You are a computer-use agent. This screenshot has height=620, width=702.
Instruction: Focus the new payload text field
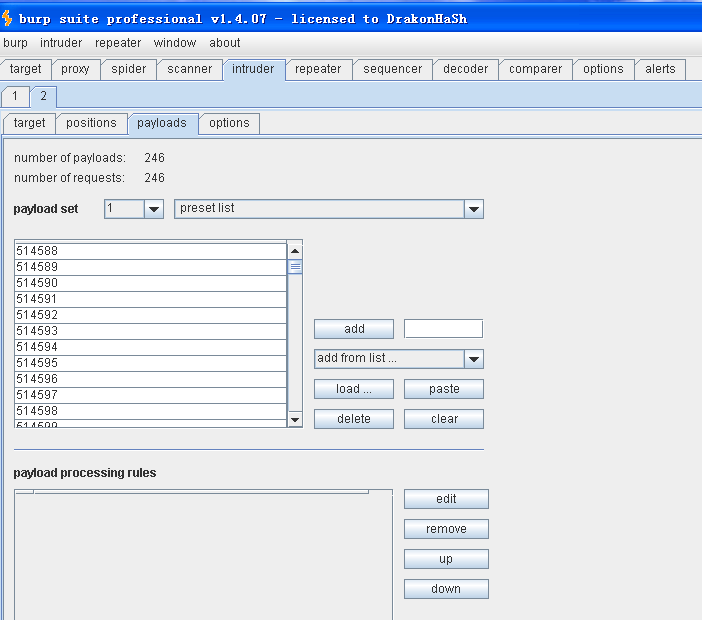pyautogui.click(x=443, y=329)
